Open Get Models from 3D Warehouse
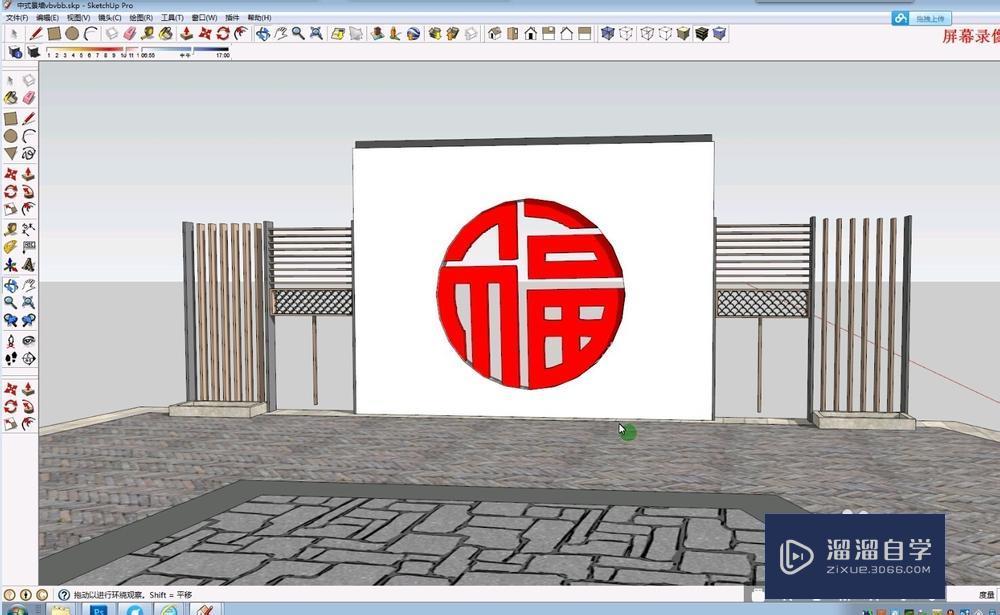This screenshot has height=615, width=1000. coord(435,33)
